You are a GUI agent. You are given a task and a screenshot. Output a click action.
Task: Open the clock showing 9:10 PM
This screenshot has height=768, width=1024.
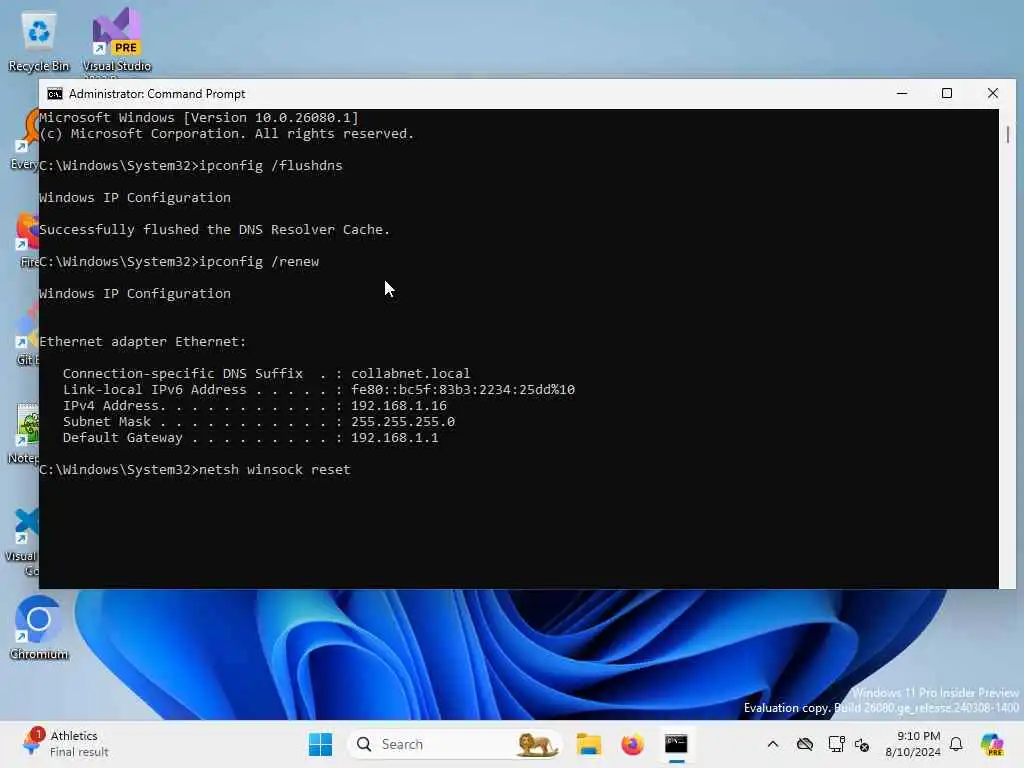[x=912, y=744]
